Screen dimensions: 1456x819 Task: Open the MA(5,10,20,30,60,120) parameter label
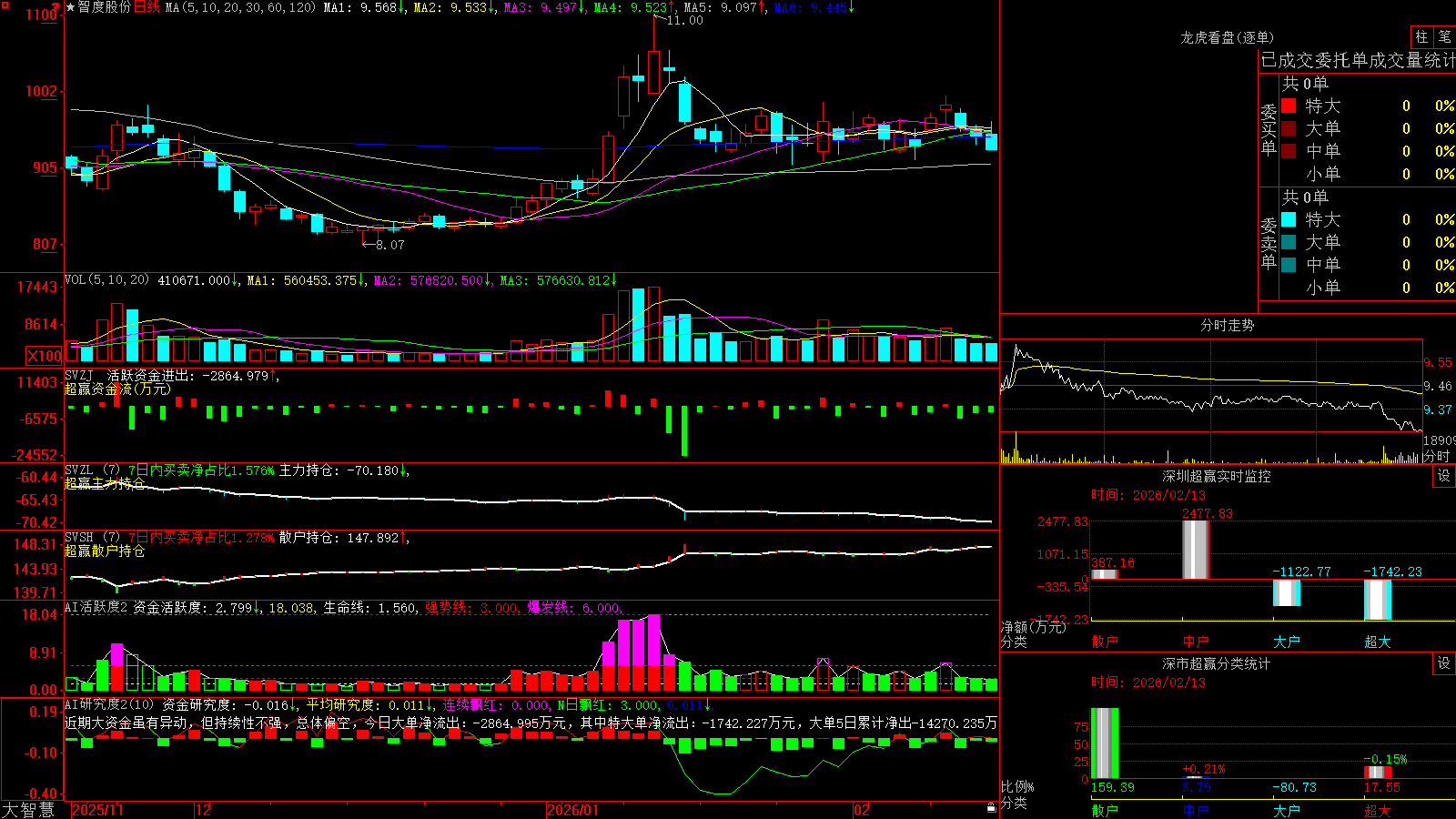tap(240, 7)
